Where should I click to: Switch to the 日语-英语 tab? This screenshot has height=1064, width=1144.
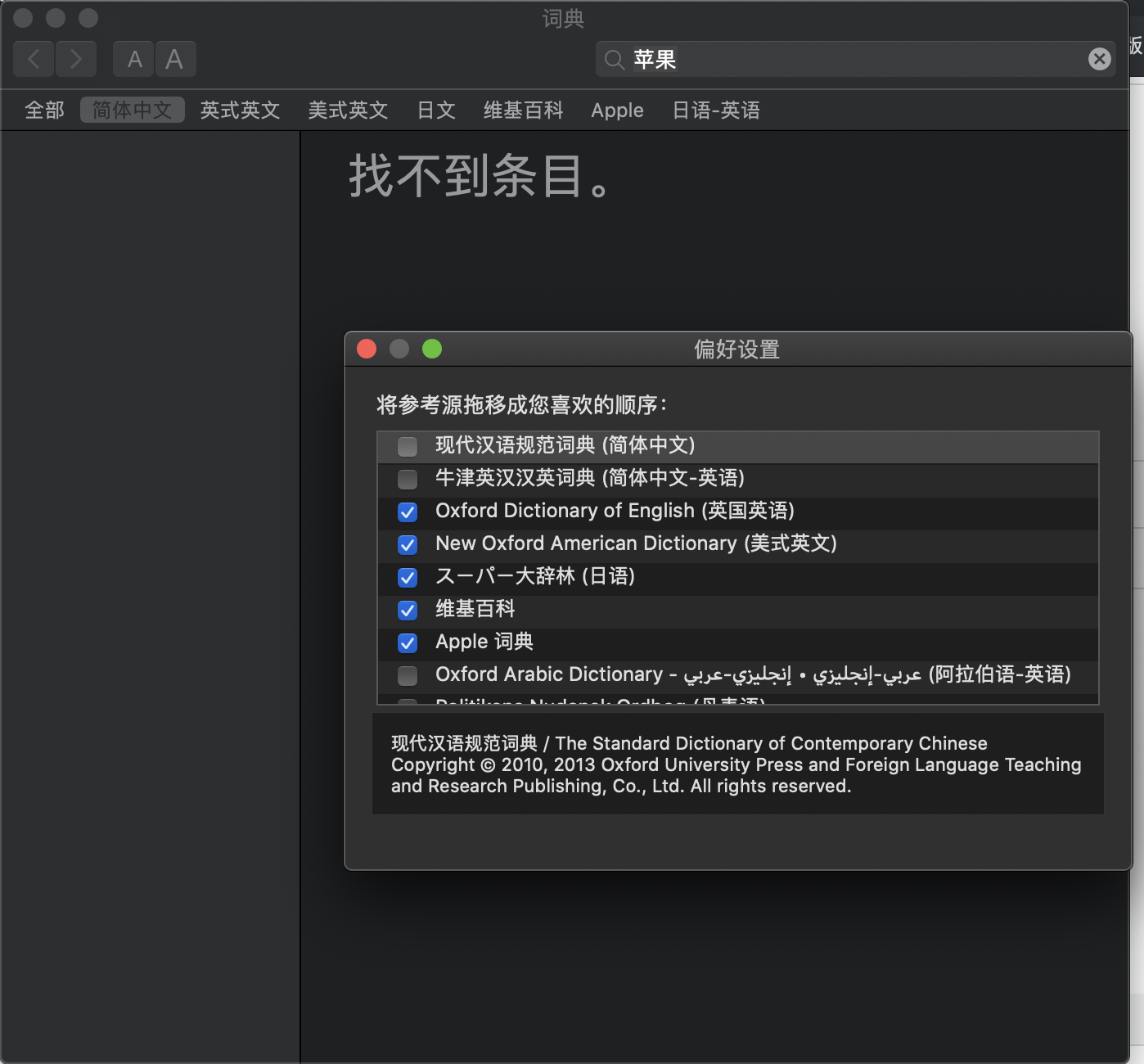(715, 110)
